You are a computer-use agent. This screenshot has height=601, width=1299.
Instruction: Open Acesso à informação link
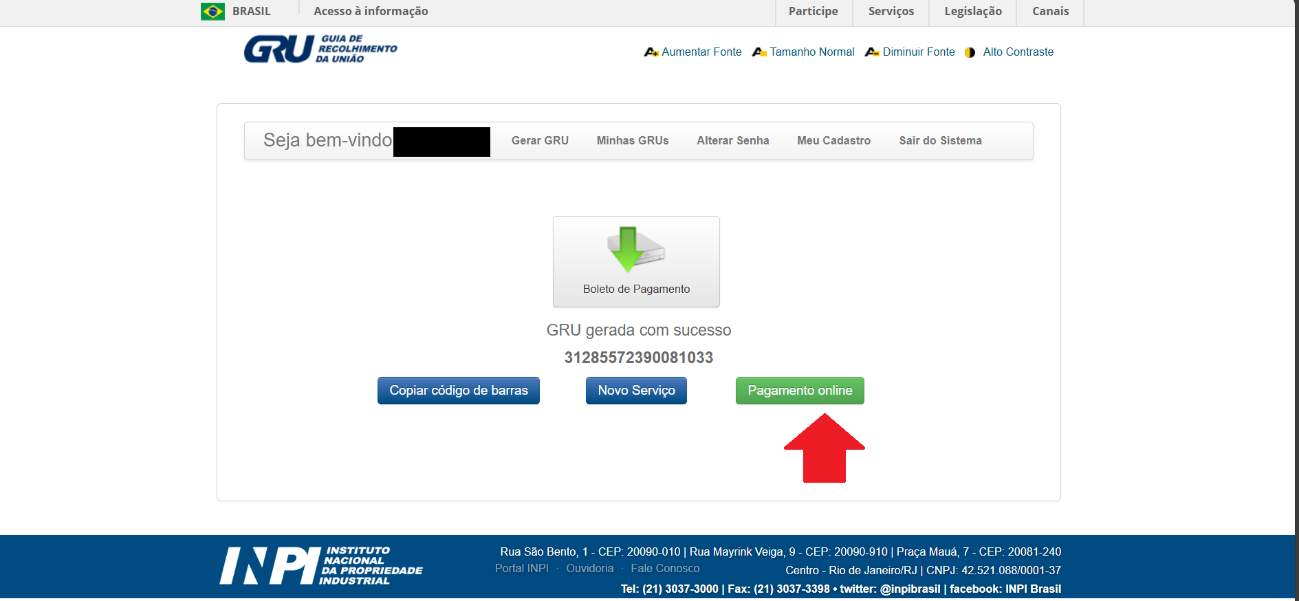(x=370, y=12)
